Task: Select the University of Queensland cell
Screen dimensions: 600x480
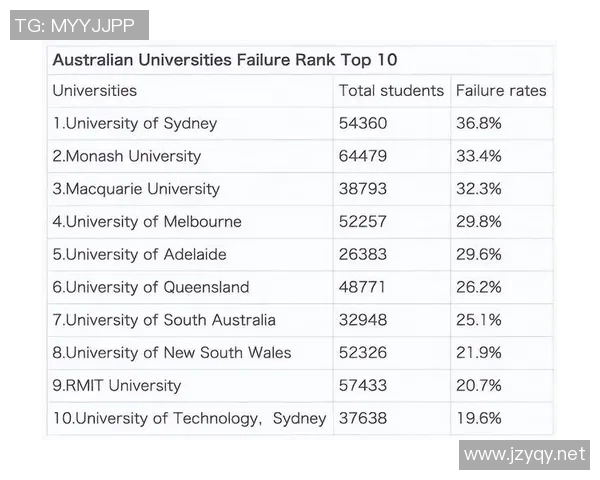Action: coord(151,287)
